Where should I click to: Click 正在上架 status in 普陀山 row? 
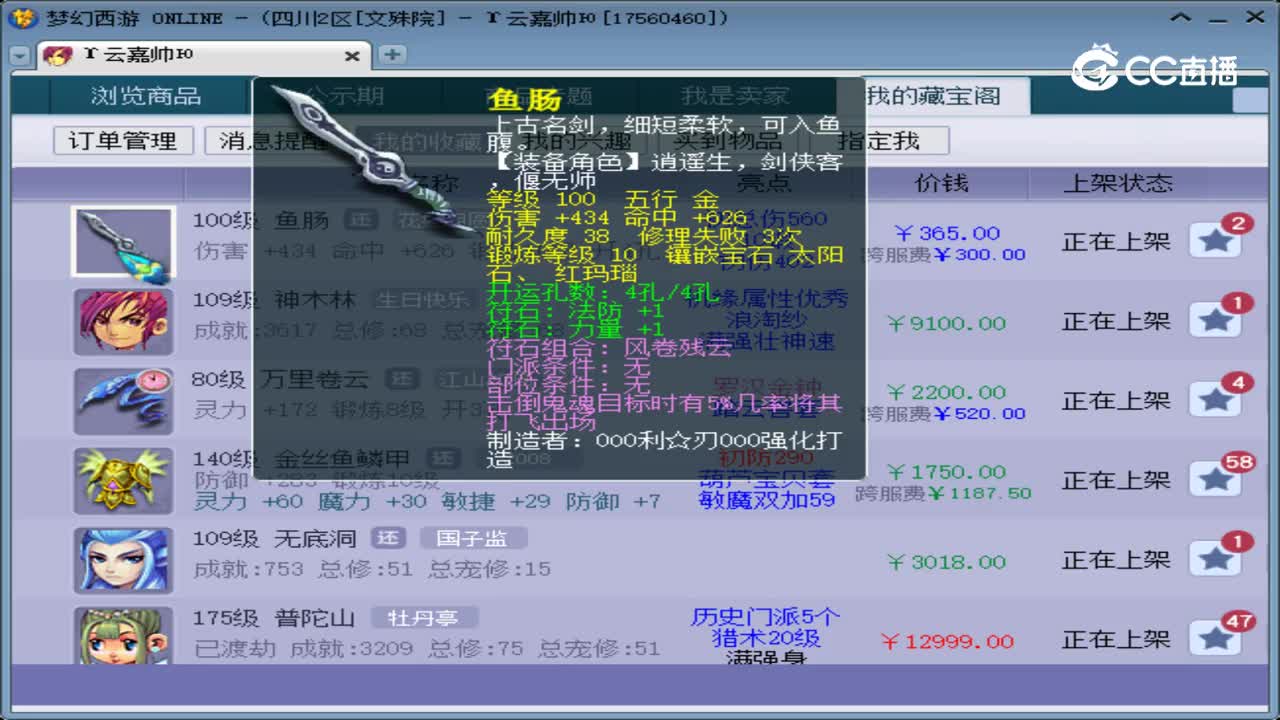pos(1116,639)
